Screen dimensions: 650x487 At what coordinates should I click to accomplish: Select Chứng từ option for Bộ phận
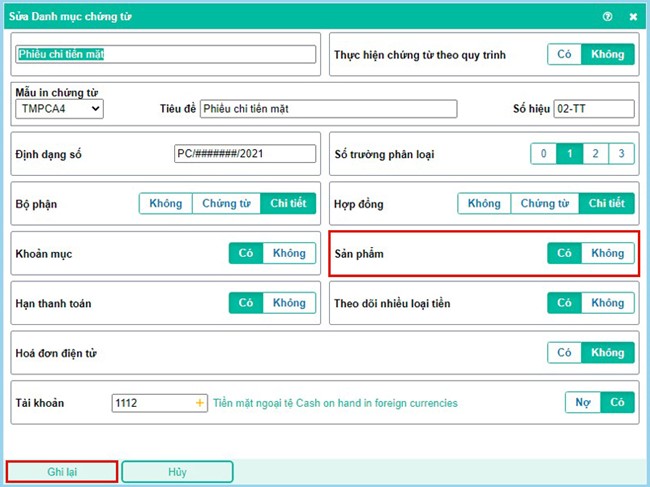226,204
